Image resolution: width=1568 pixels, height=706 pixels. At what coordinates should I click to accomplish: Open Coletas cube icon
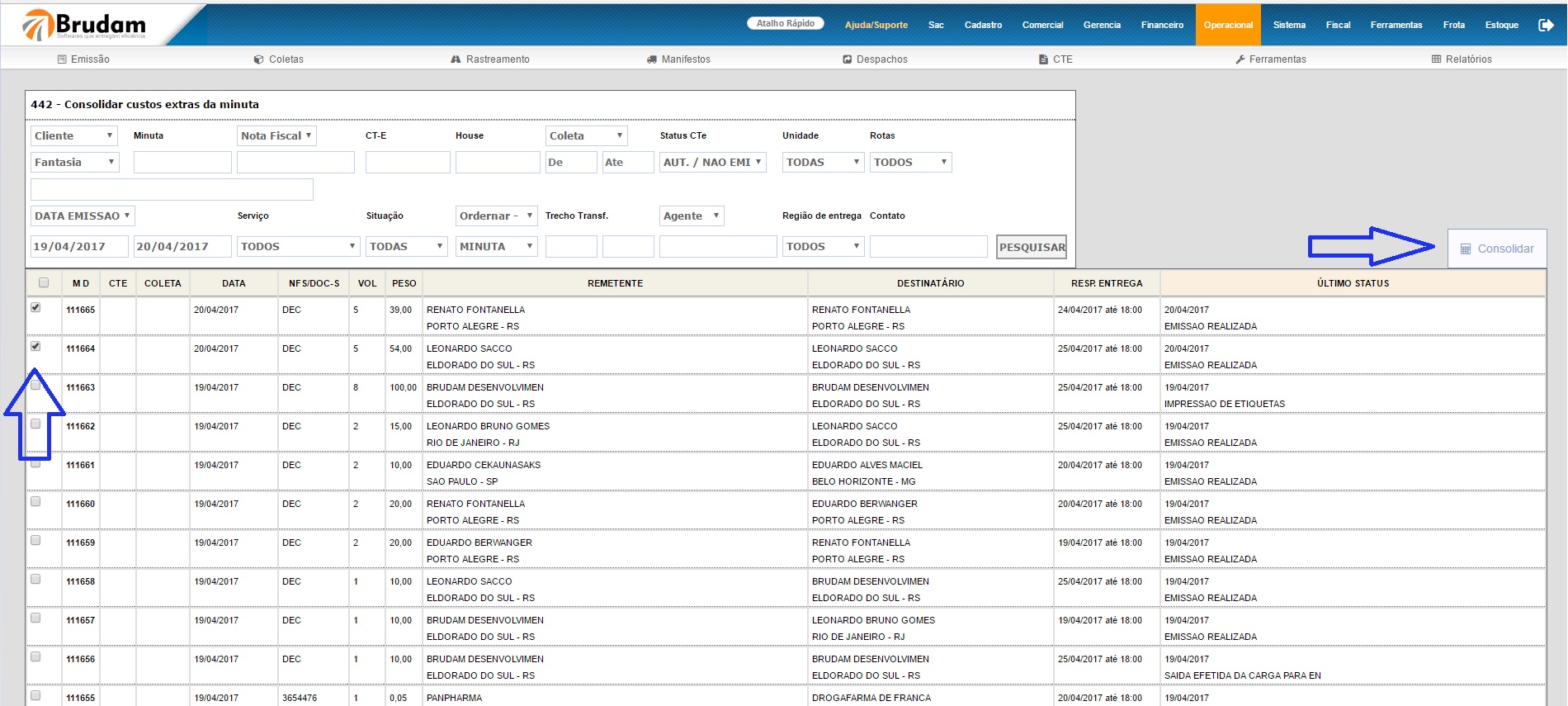[x=258, y=59]
